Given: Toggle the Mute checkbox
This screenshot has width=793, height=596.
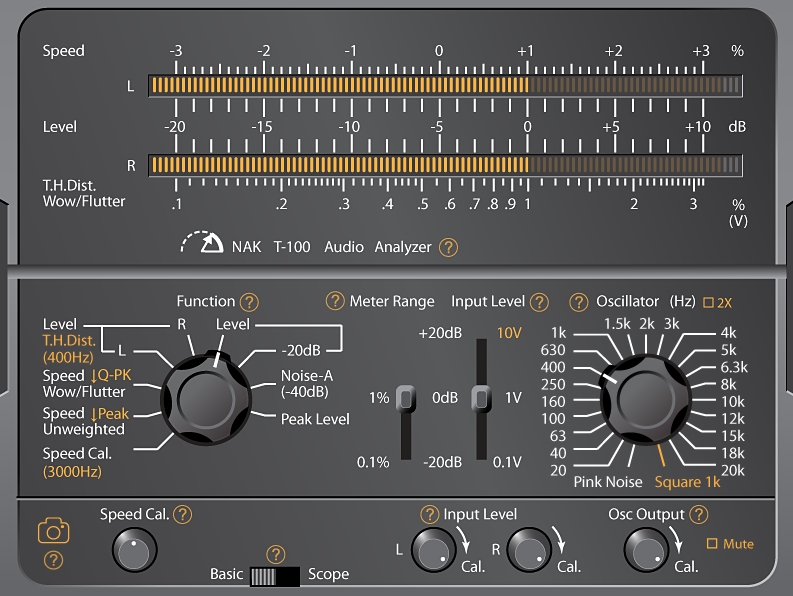Looking at the screenshot, I should [712, 544].
